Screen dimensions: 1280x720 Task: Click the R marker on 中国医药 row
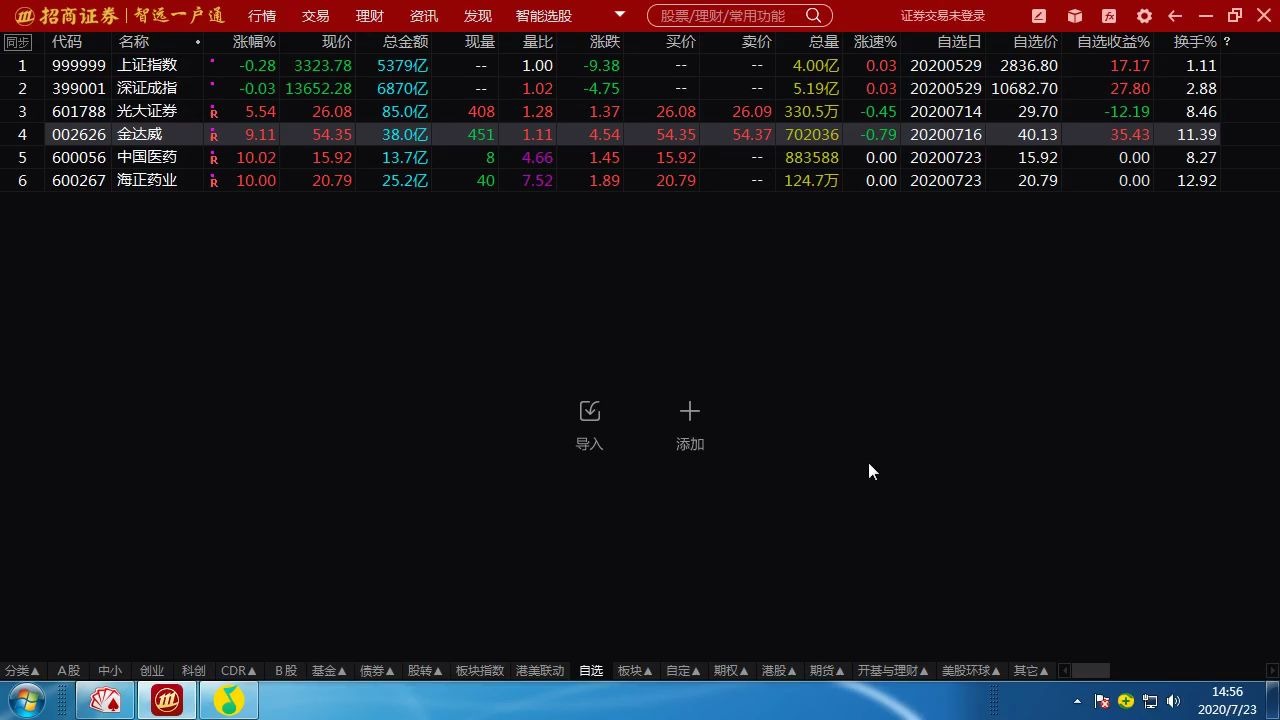point(214,159)
